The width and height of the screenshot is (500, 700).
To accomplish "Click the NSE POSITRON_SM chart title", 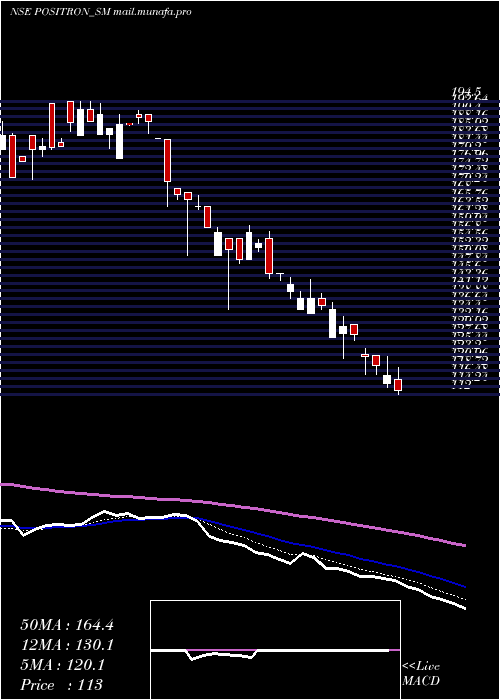I will tap(100, 12).
